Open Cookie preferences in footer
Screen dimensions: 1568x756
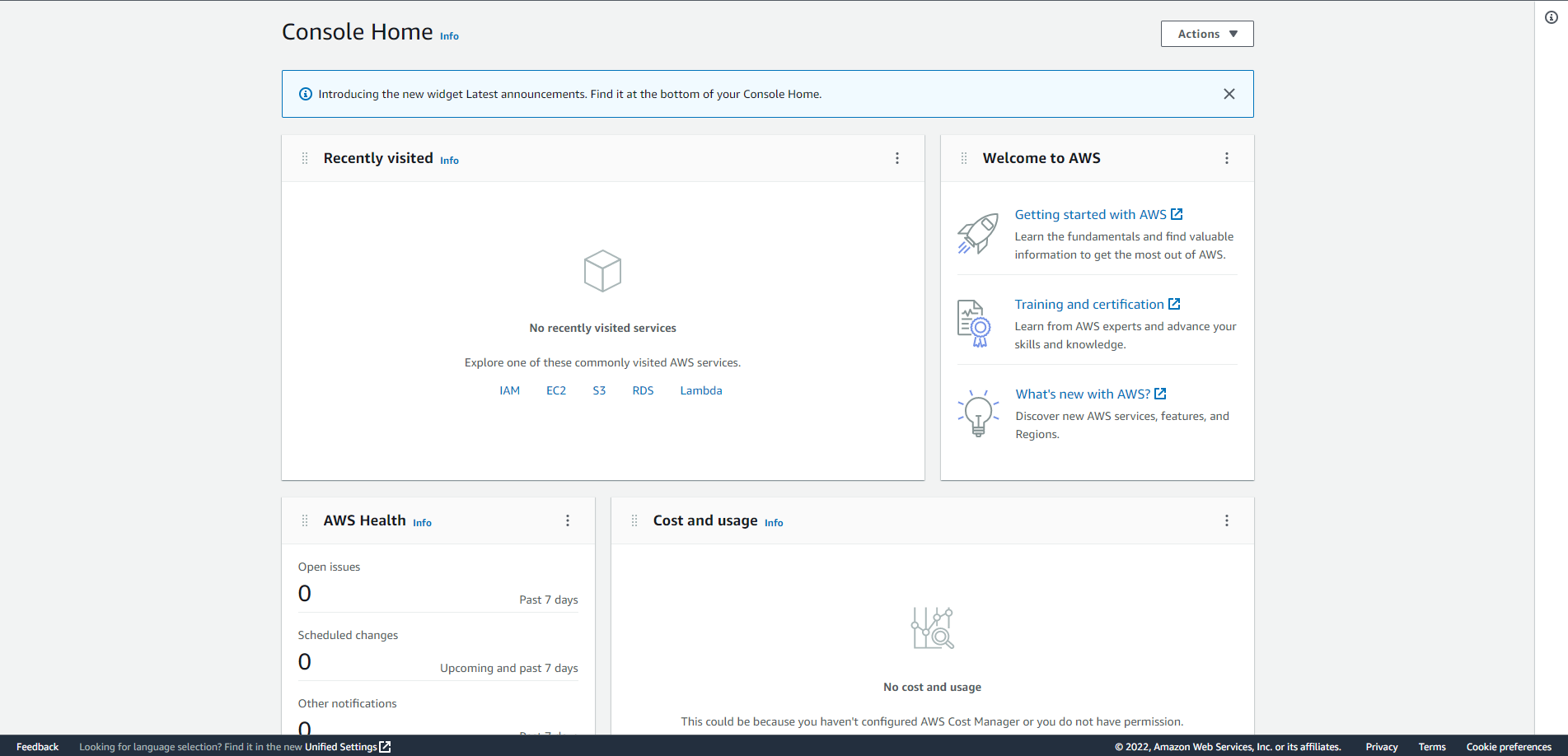point(1509,747)
